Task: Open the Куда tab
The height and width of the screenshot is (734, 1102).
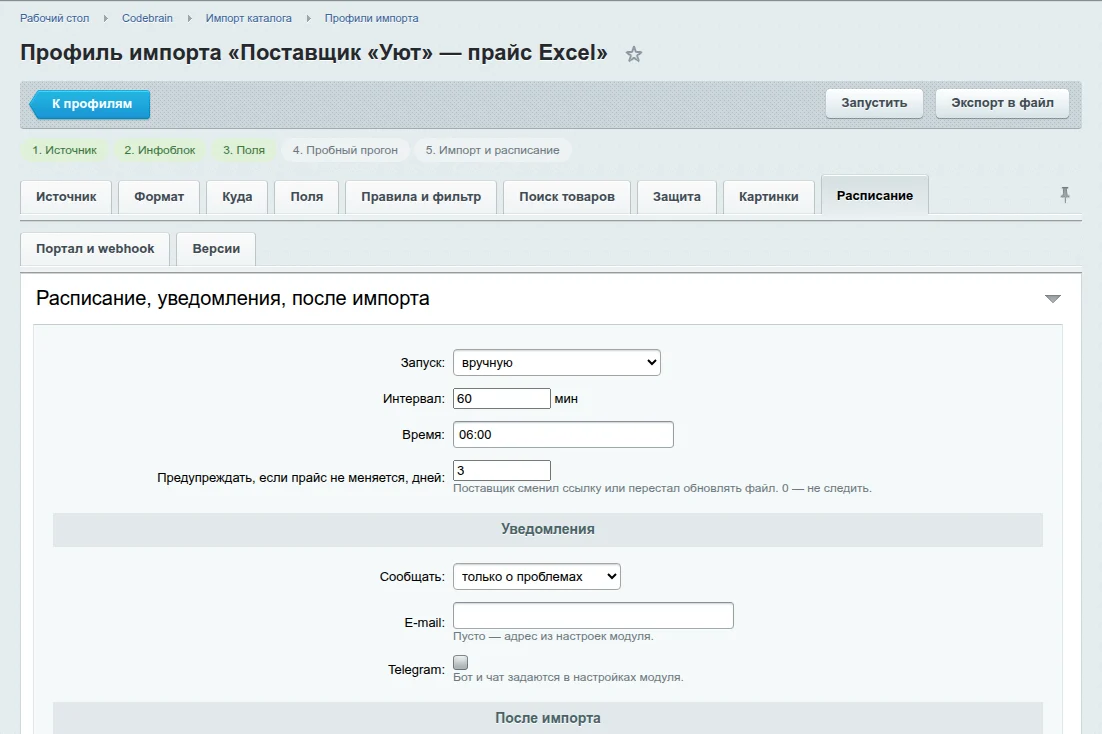Action: tap(237, 197)
